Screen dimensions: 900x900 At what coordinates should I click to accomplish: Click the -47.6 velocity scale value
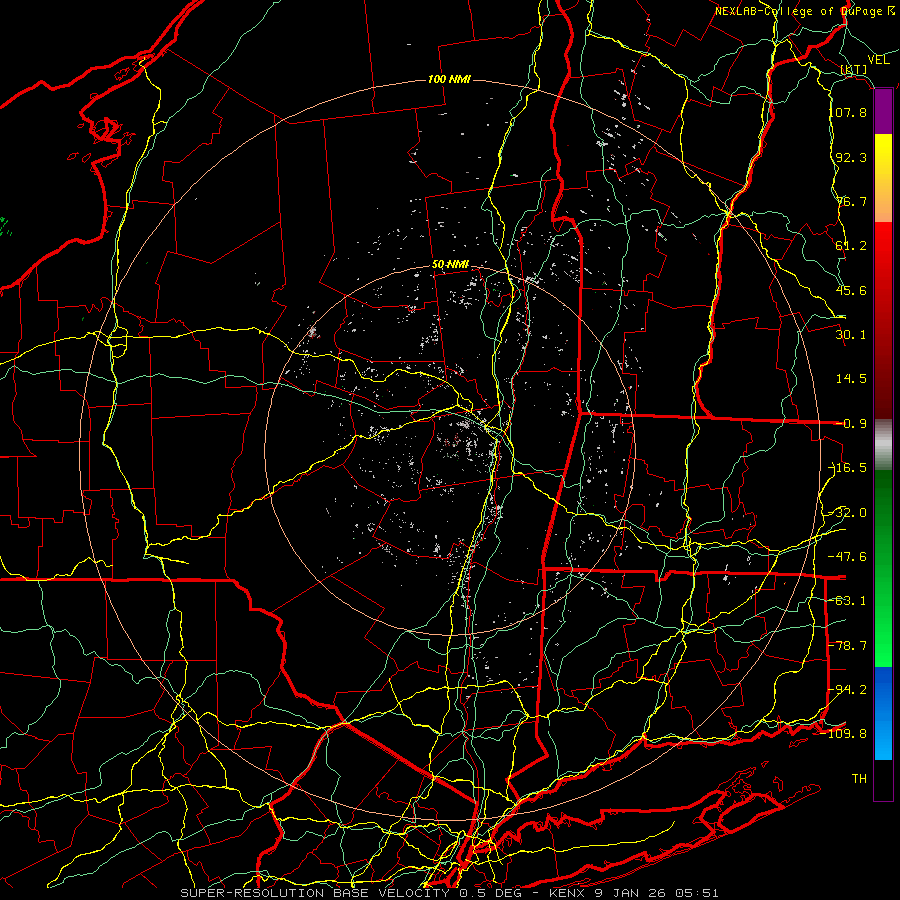848,557
